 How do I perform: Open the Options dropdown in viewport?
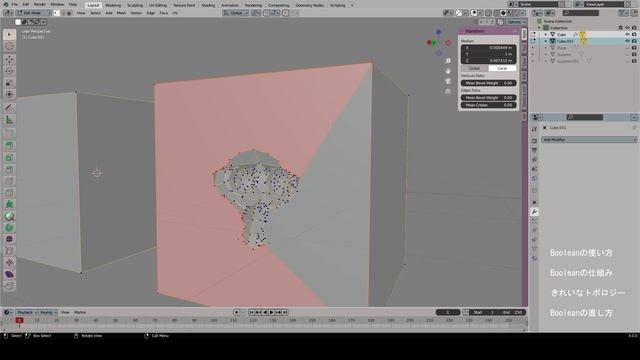coord(516,22)
